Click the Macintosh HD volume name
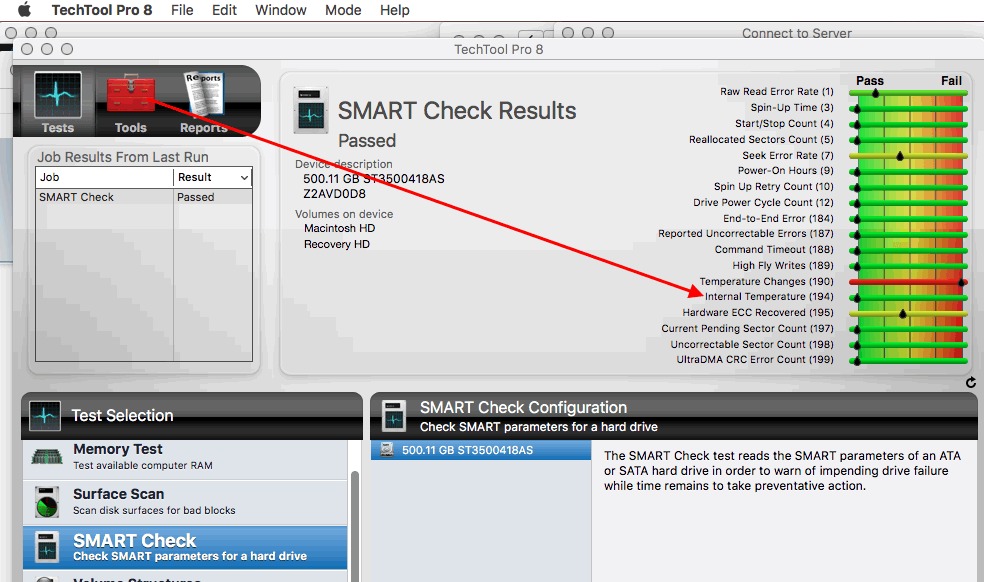The image size is (984, 582). tap(340, 229)
